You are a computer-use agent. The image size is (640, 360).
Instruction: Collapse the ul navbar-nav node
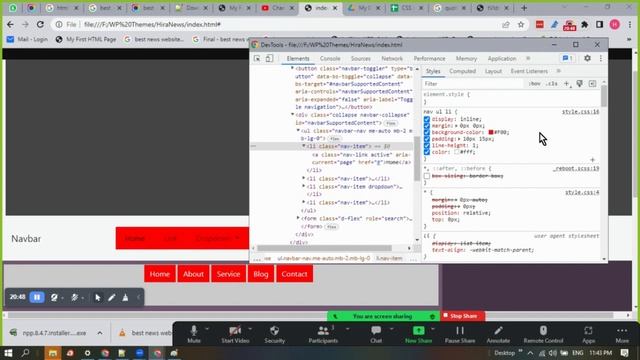coord(298,131)
